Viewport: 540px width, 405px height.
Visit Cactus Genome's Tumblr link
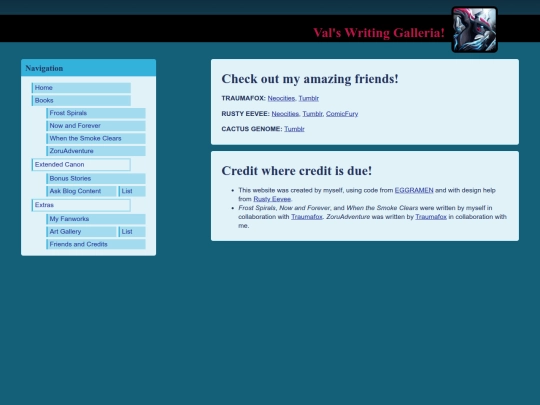[294, 129]
